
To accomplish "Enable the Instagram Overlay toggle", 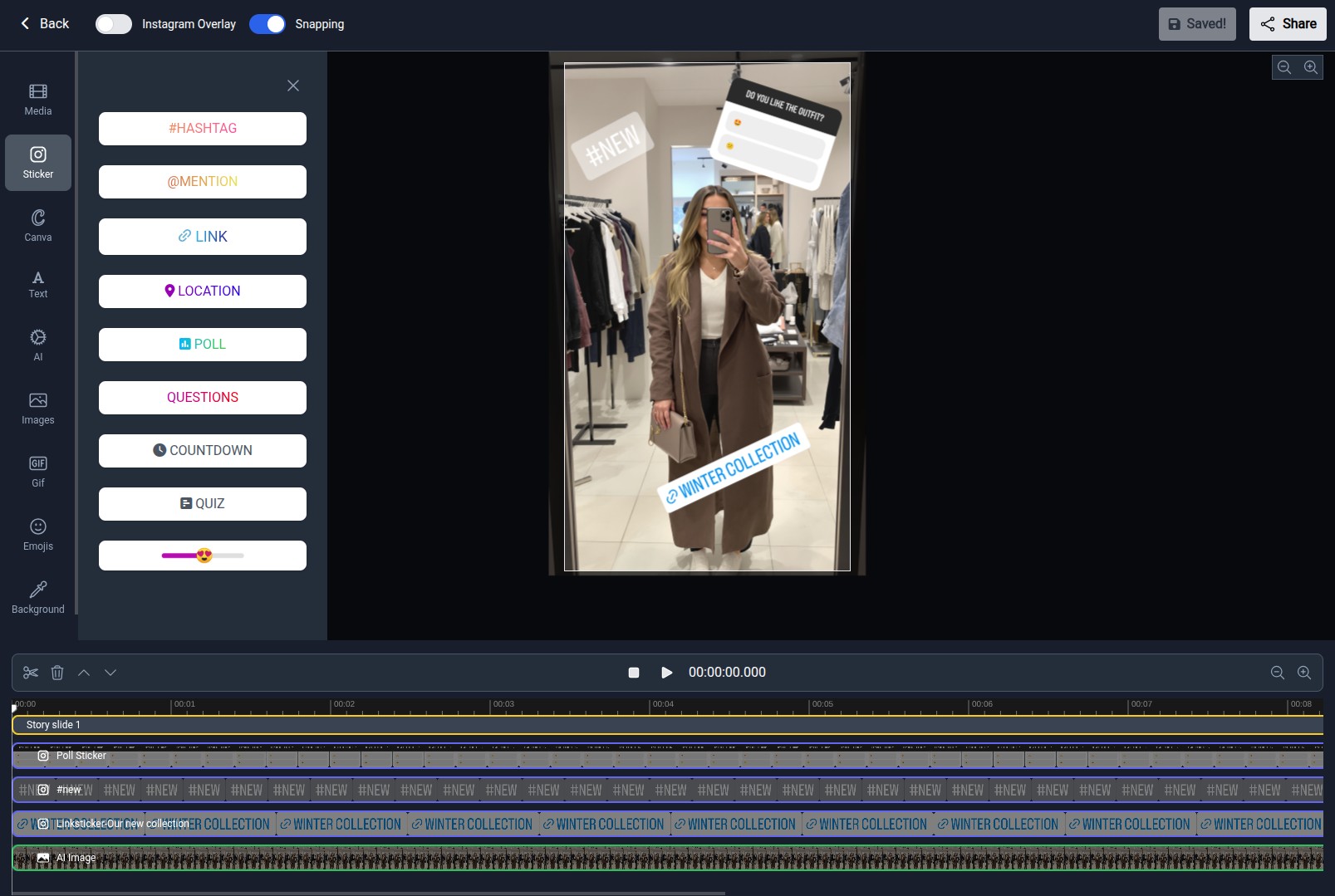I will pos(114,24).
